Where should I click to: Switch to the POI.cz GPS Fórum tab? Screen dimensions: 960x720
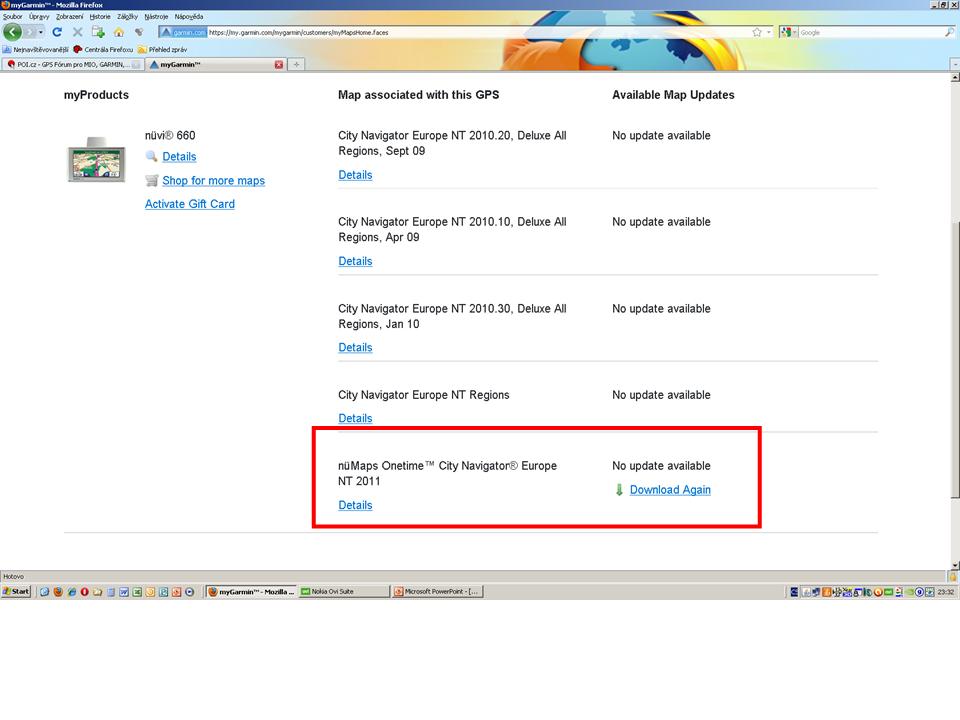click(72, 64)
